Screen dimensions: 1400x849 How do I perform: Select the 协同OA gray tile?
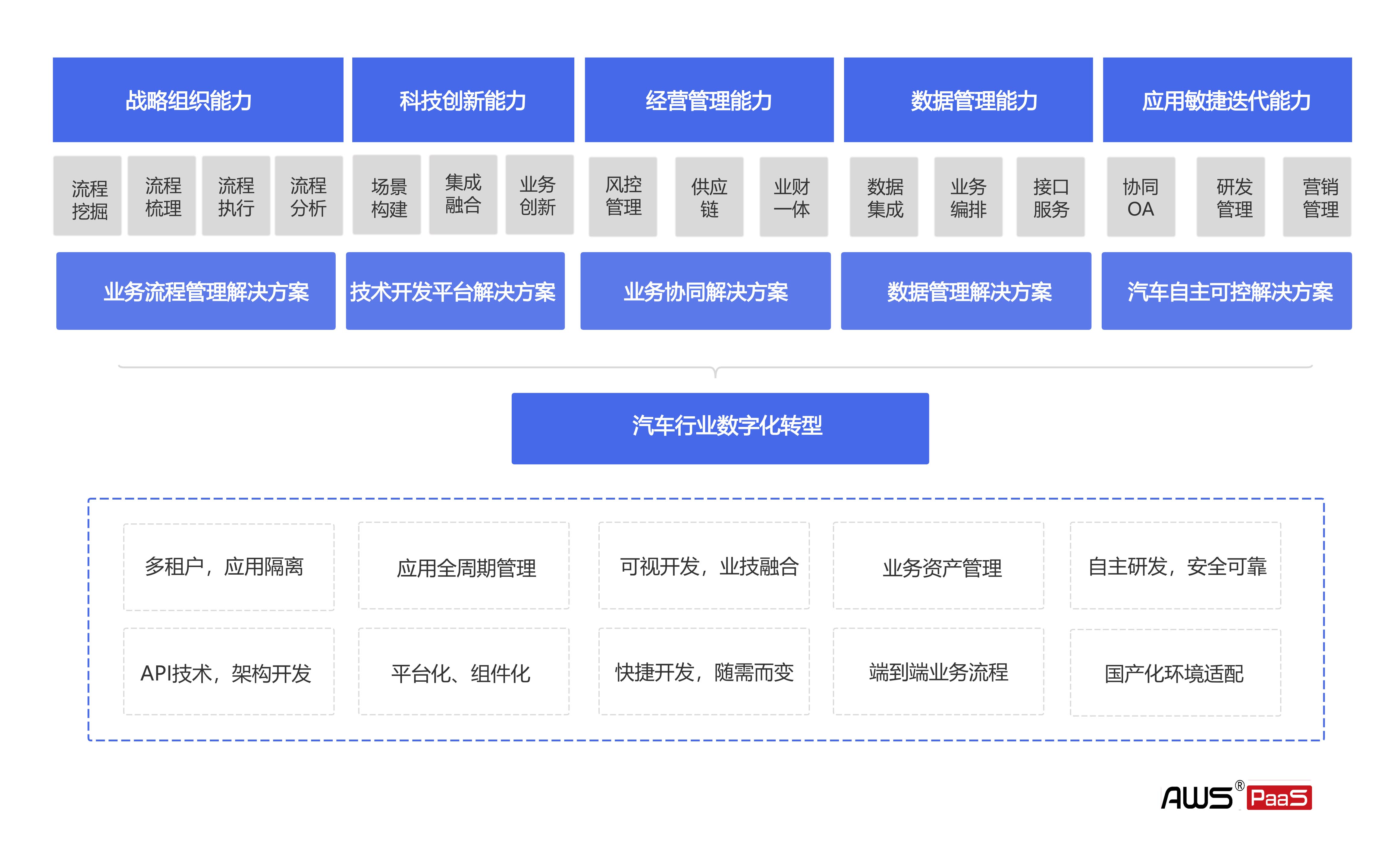pyautogui.click(x=1140, y=197)
